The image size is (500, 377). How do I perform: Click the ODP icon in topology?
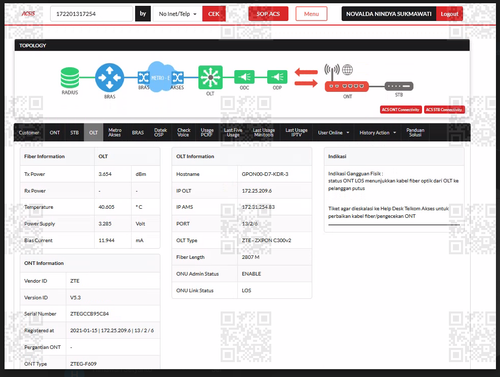coord(277,77)
